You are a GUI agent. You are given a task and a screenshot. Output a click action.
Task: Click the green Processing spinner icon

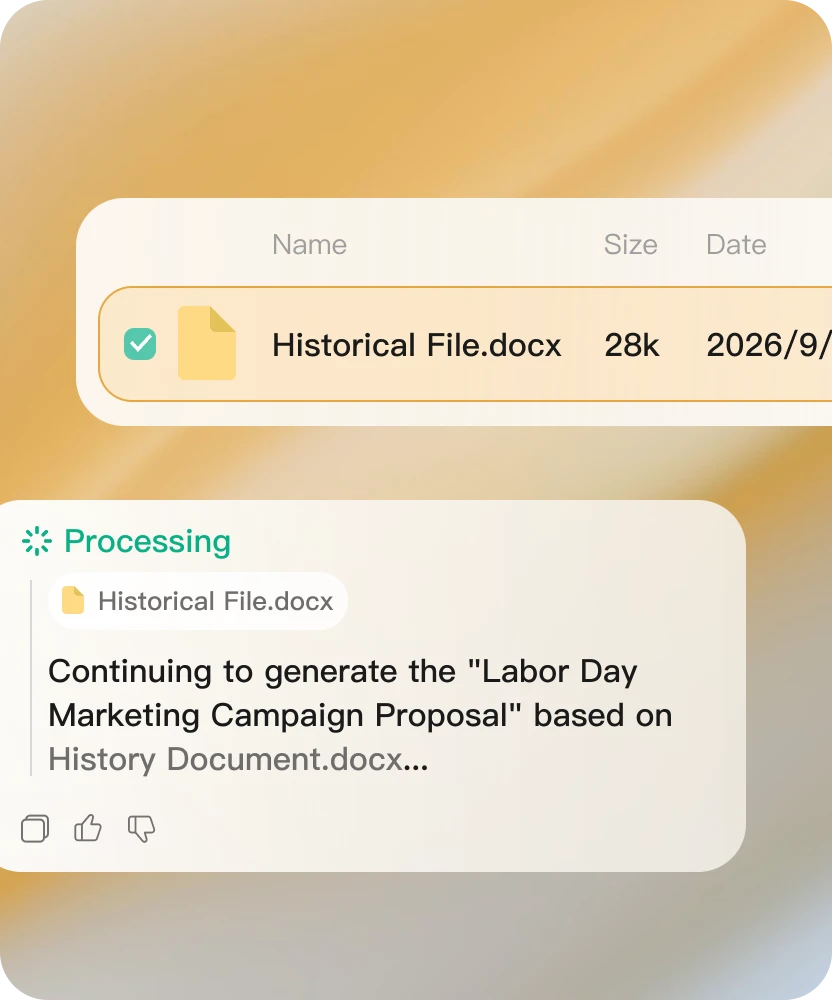37,541
